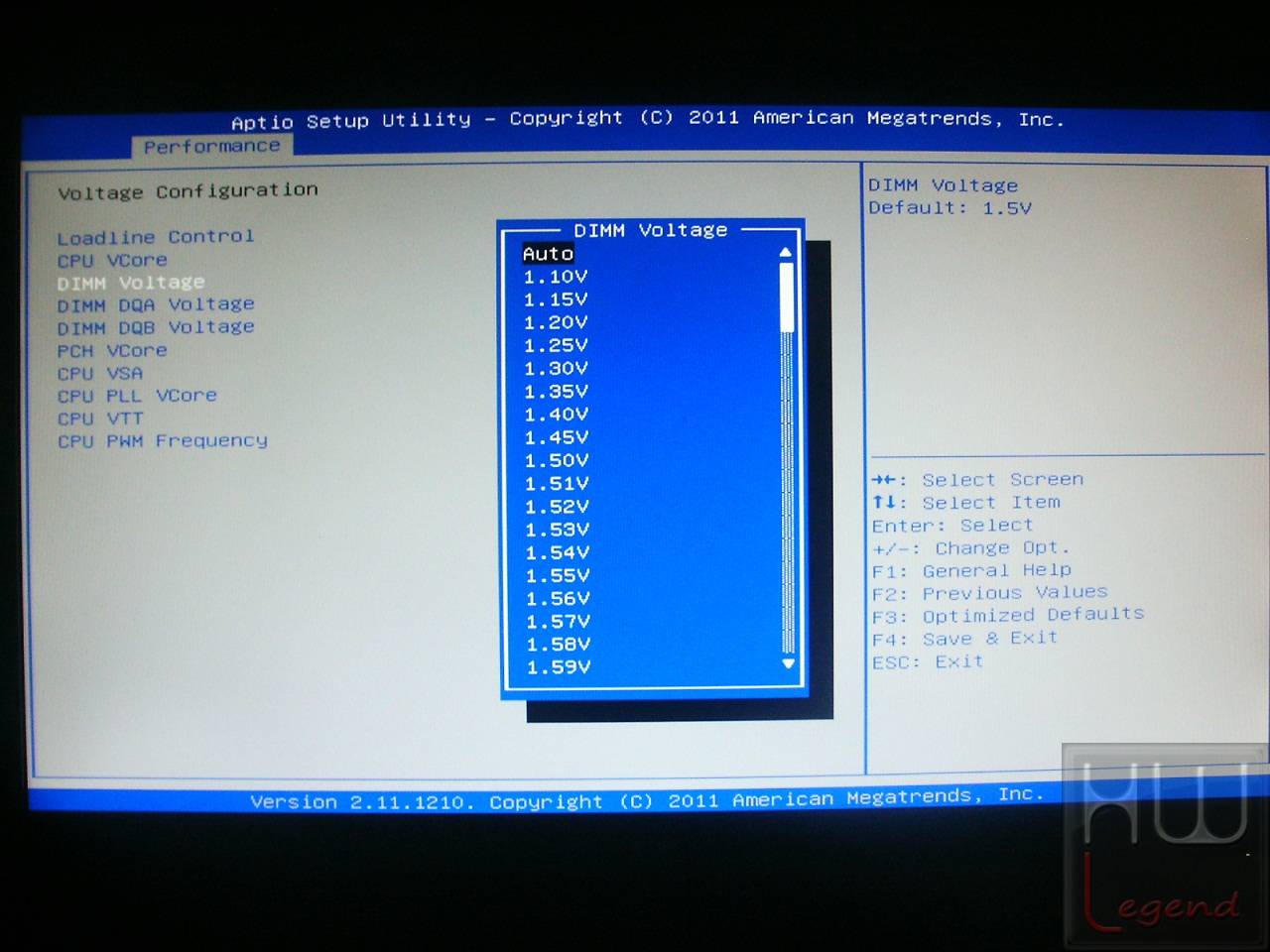This screenshot has height=952, width=1270.
Task: Click 'F4: Save & Exit' hint
Action: click(x=965, y=639)
